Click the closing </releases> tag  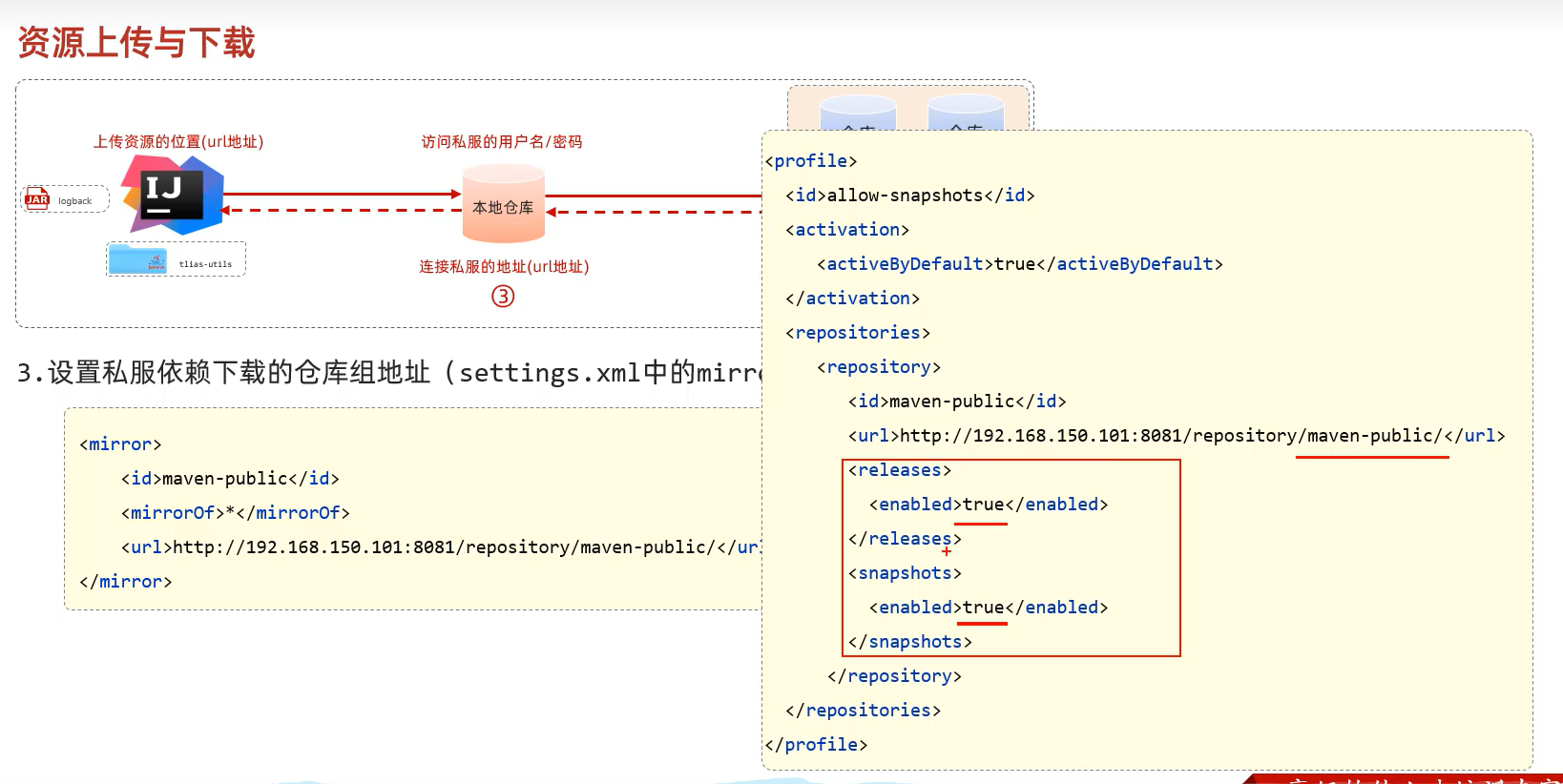coord(905,539)
